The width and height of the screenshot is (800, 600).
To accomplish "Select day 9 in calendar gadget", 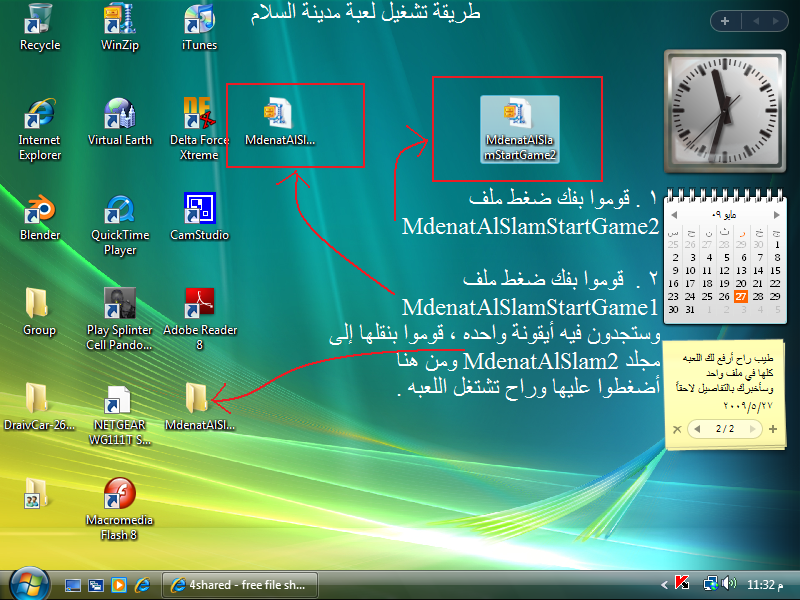I will 675,270.
